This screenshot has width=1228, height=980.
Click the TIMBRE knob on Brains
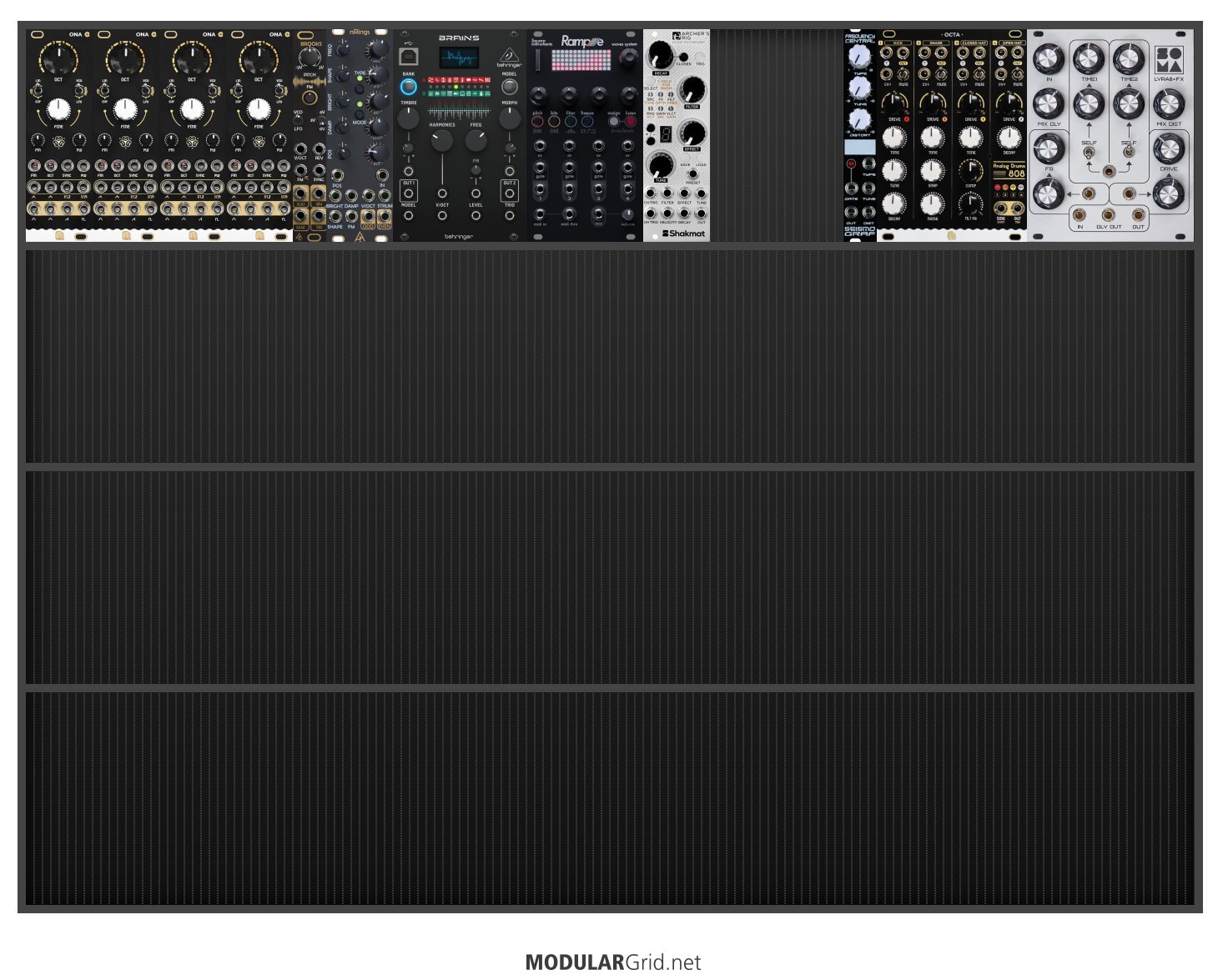click(409, 118)
